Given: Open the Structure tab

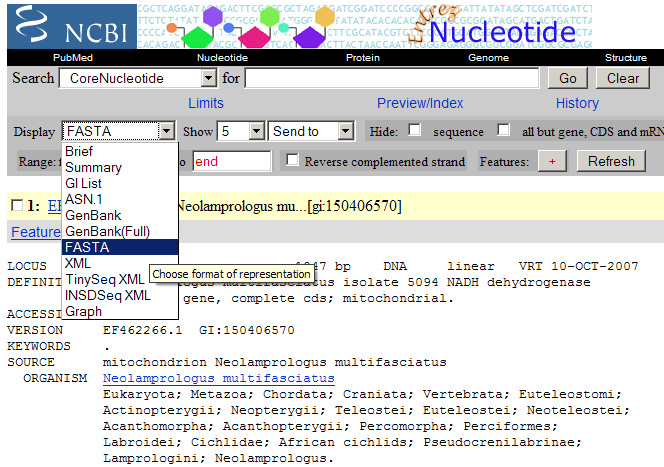Looking at the screenshot, I should tap(625, 58).
